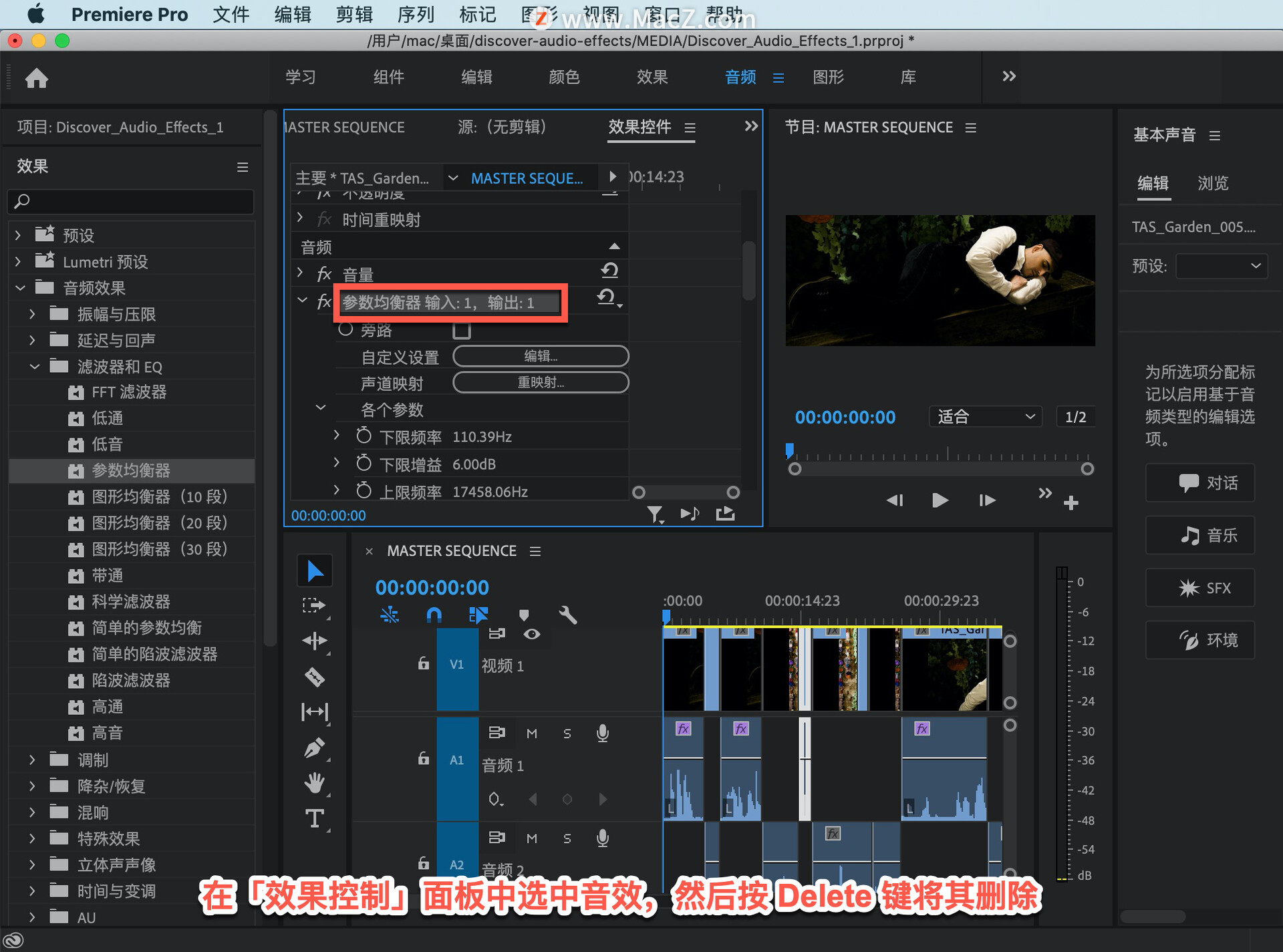Select the Pen tool

(314, 748)
